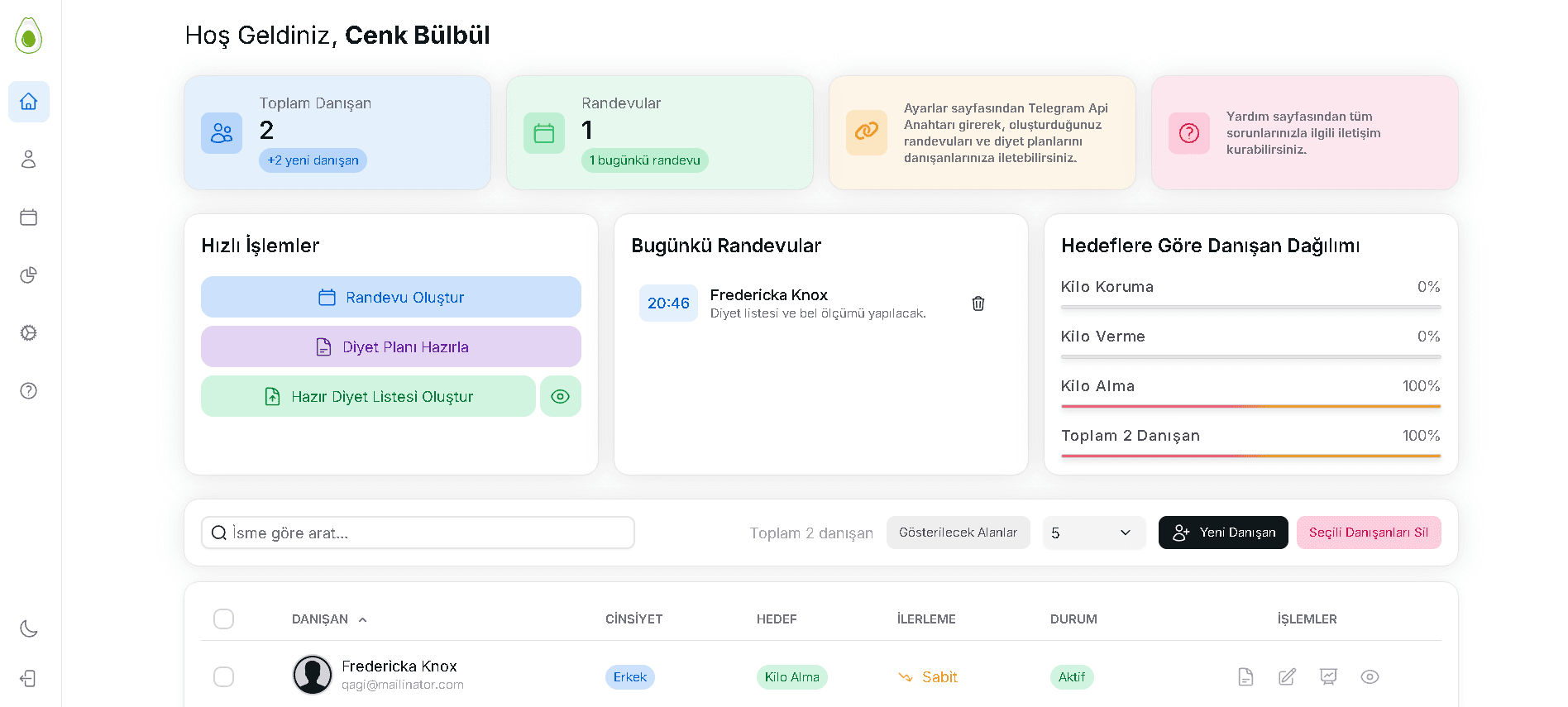1568x707 pixels.
Task: Select all clients header checkbox
Action: 224,619
